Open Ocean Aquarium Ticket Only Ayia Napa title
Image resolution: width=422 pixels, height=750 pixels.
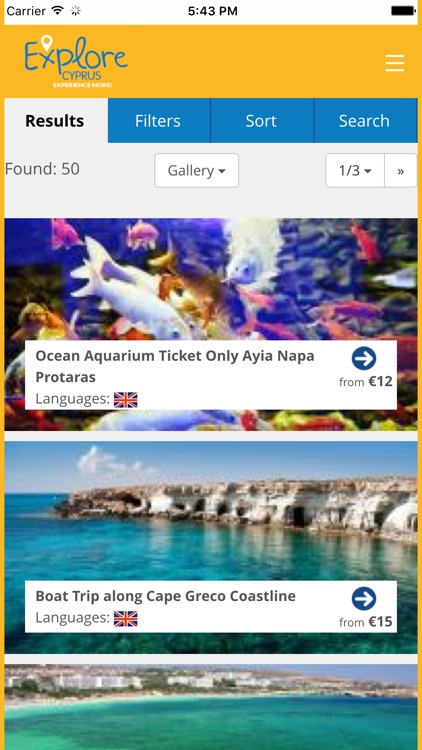pyautogui.click(x=175, y=366)
